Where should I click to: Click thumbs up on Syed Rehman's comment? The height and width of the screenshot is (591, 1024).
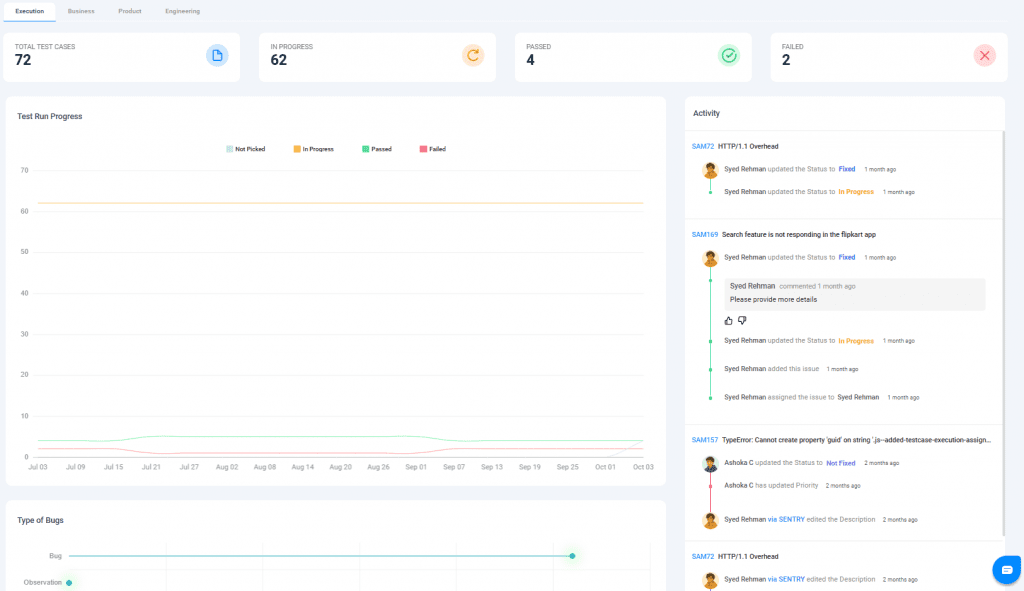click(x=728, y=320)
